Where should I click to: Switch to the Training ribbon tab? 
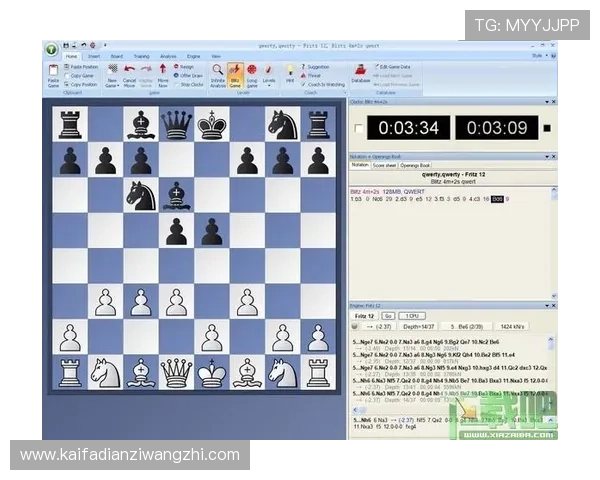(141, 56)
